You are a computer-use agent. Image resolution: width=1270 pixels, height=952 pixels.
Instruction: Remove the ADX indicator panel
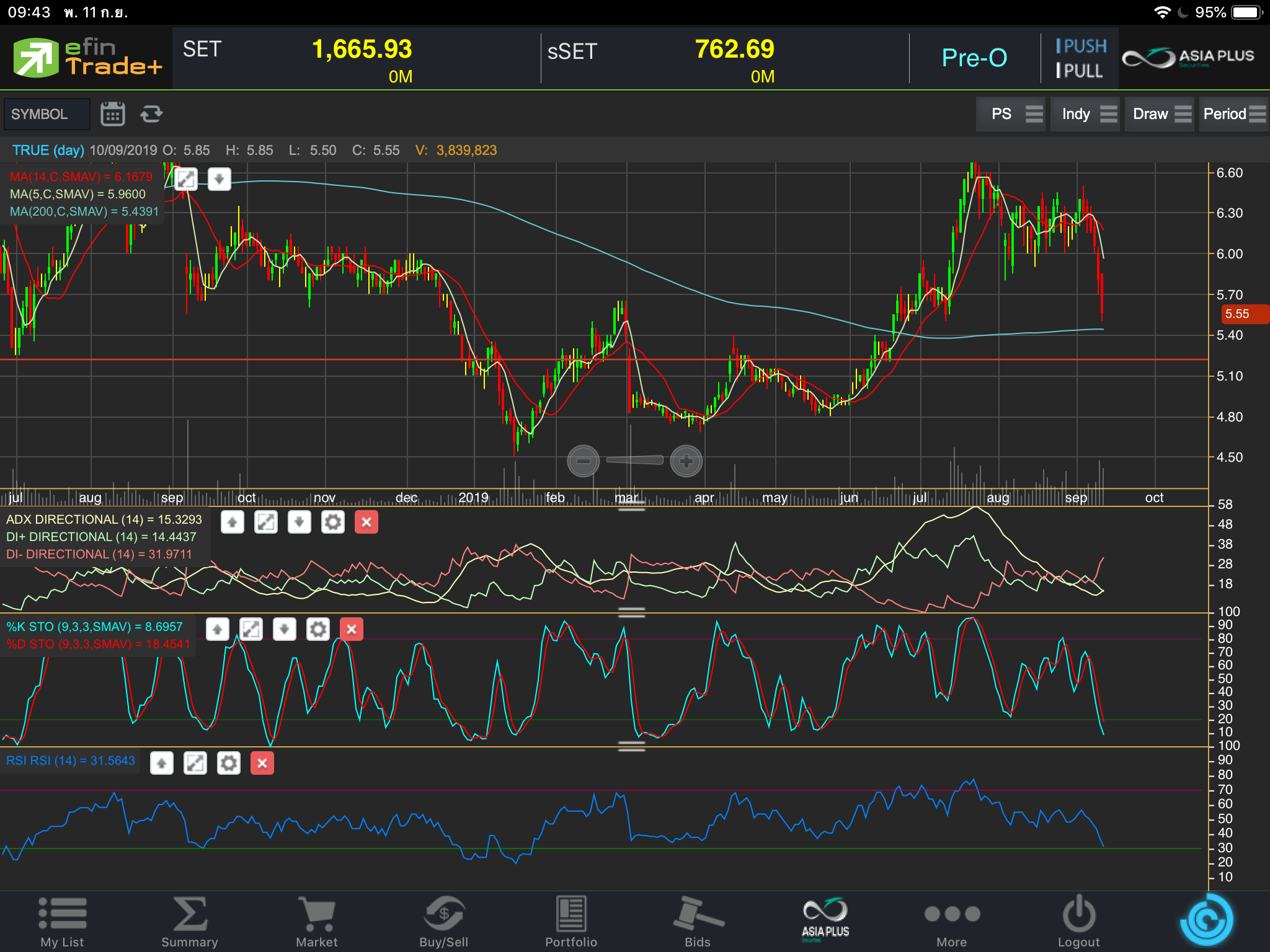[x=366, y=522]
